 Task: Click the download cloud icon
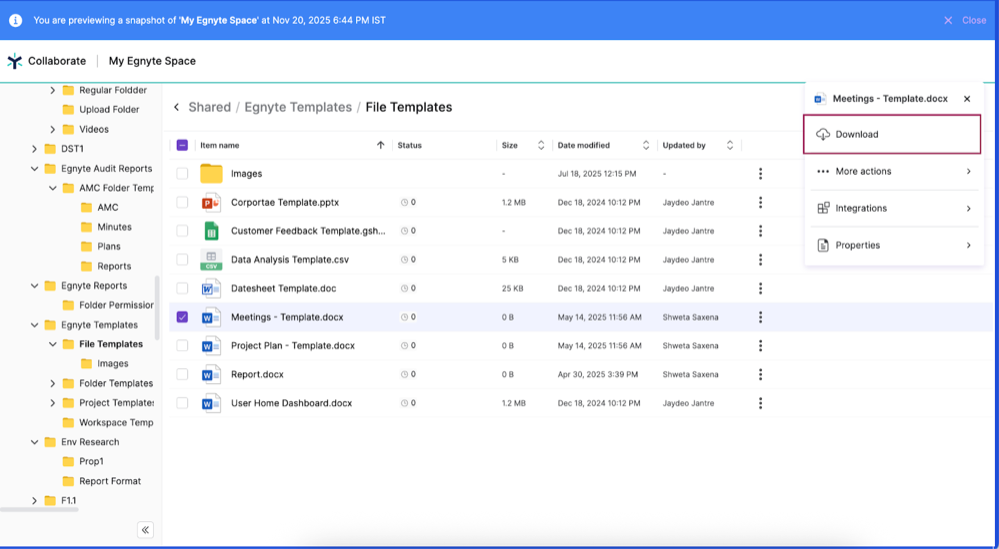tap(823, 134)
